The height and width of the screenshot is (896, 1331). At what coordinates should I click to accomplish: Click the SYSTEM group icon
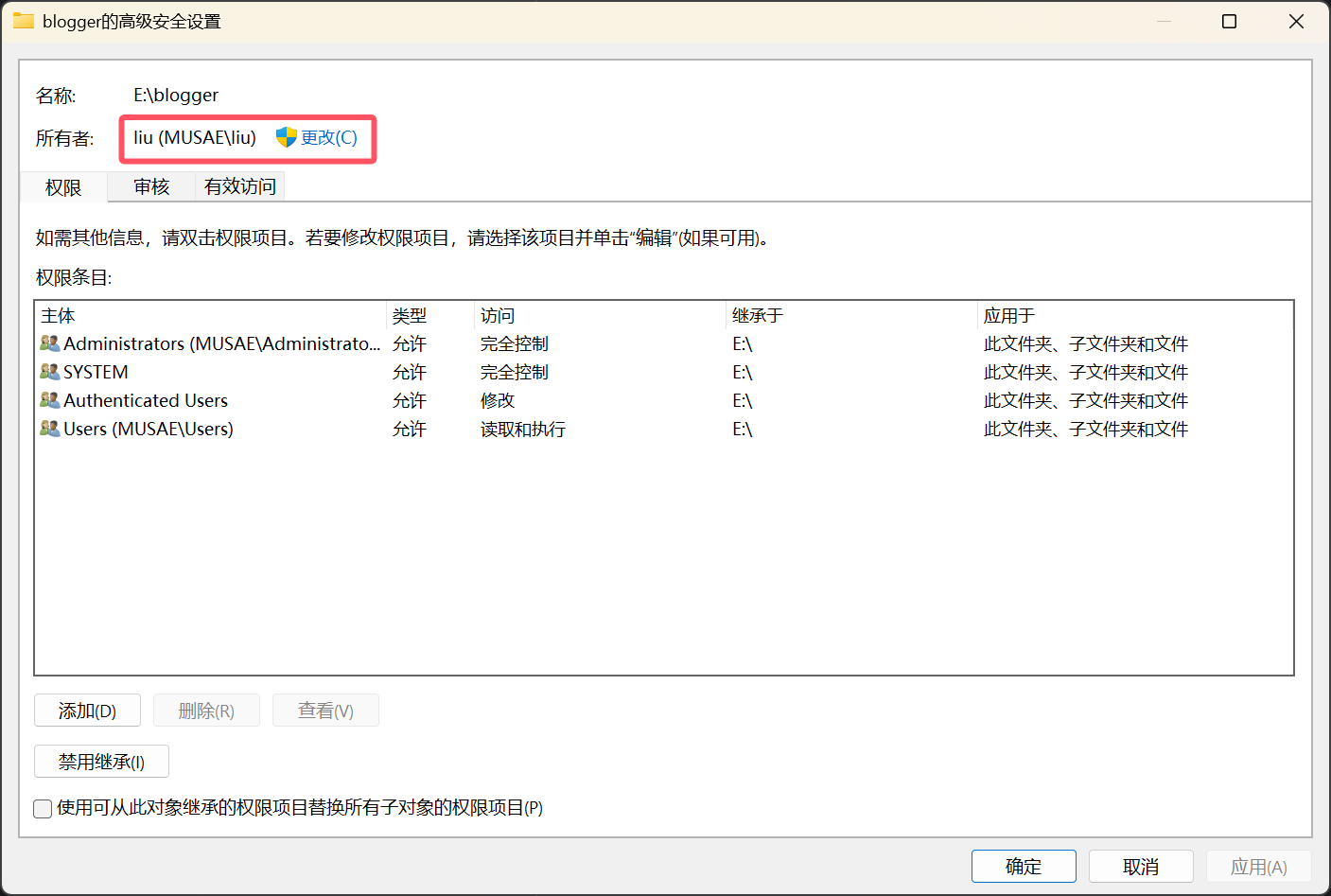(49, 372)
